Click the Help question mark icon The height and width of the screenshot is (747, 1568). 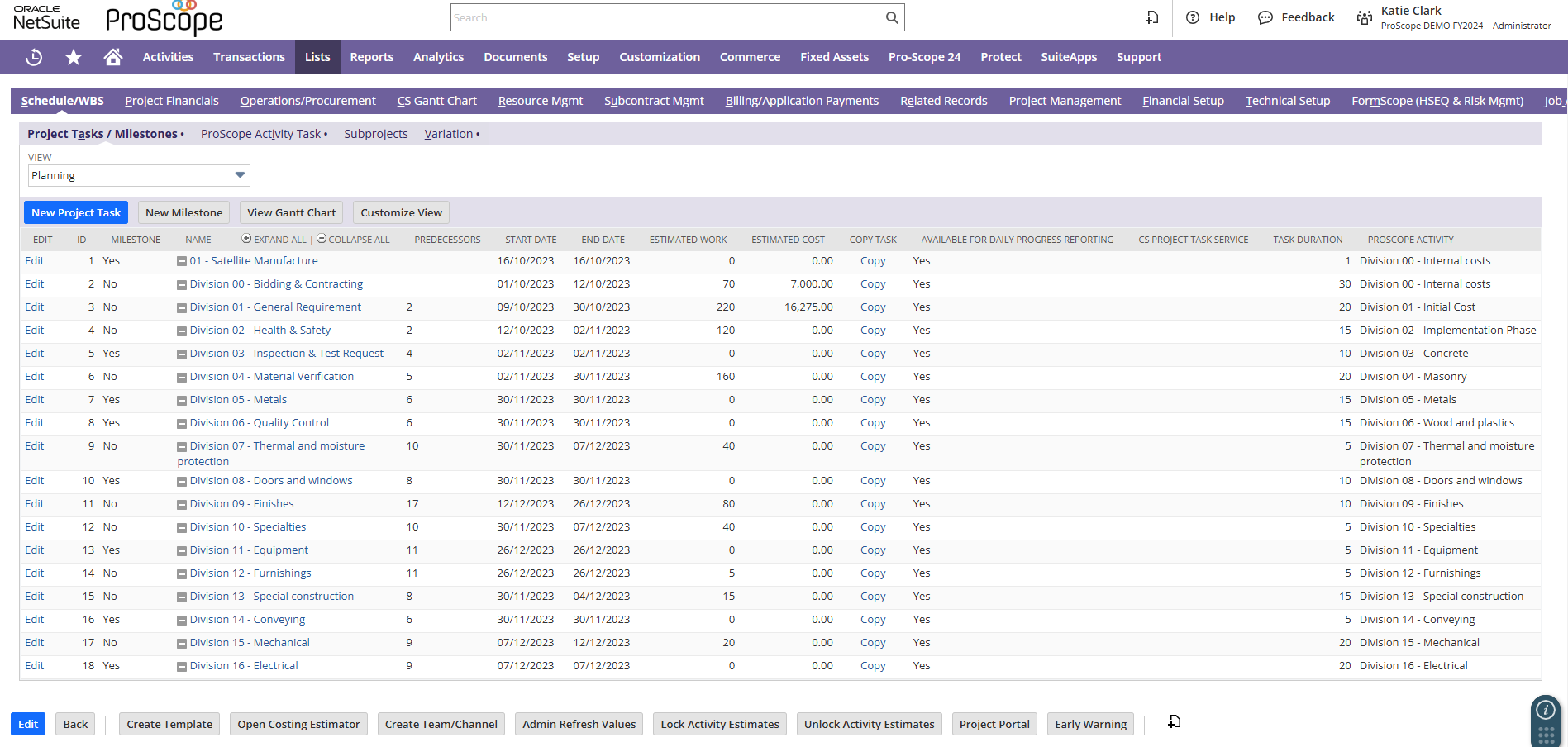click(x=1192, y=17)
